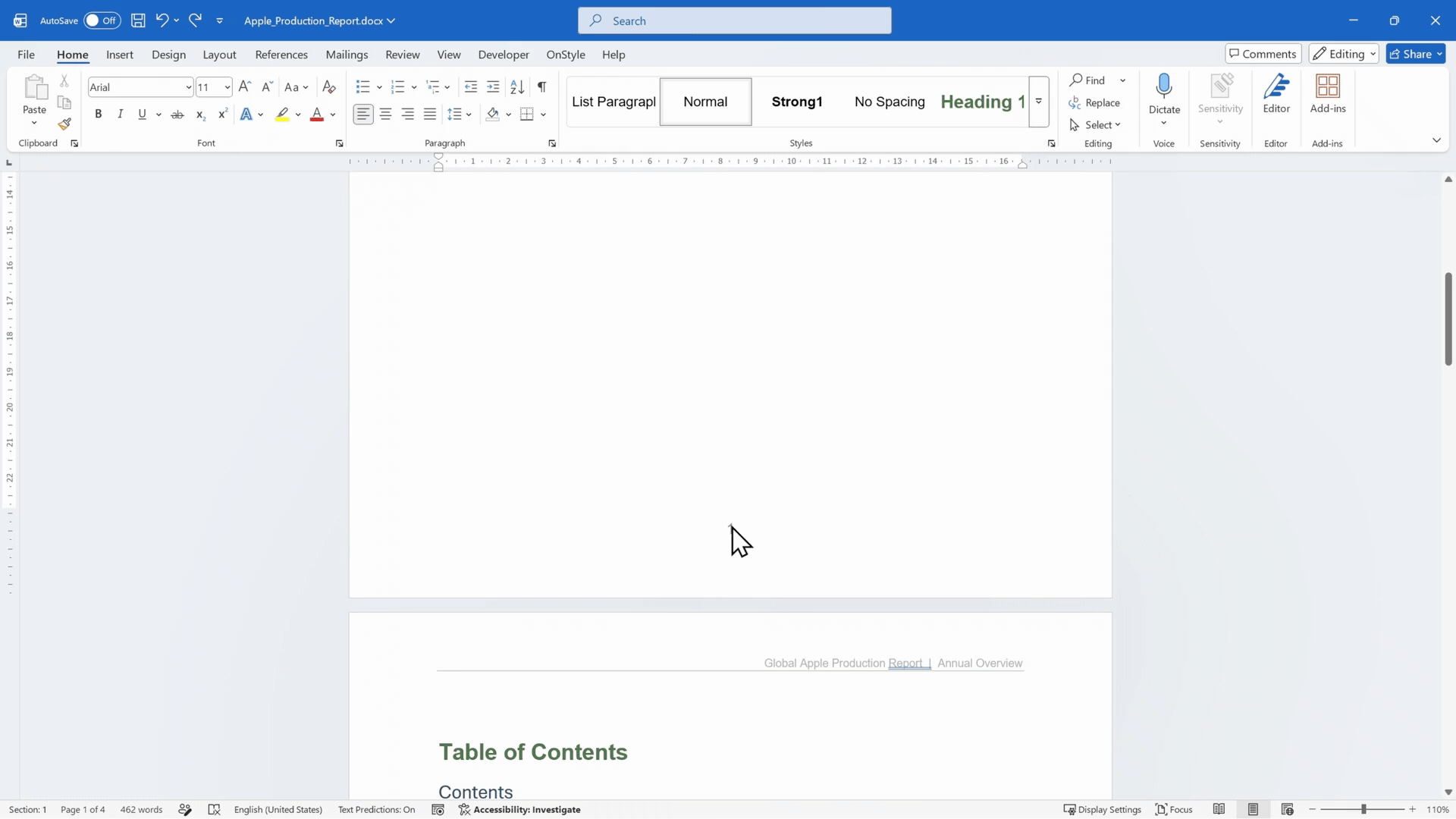Open Display Settings in status bar

1103,809
